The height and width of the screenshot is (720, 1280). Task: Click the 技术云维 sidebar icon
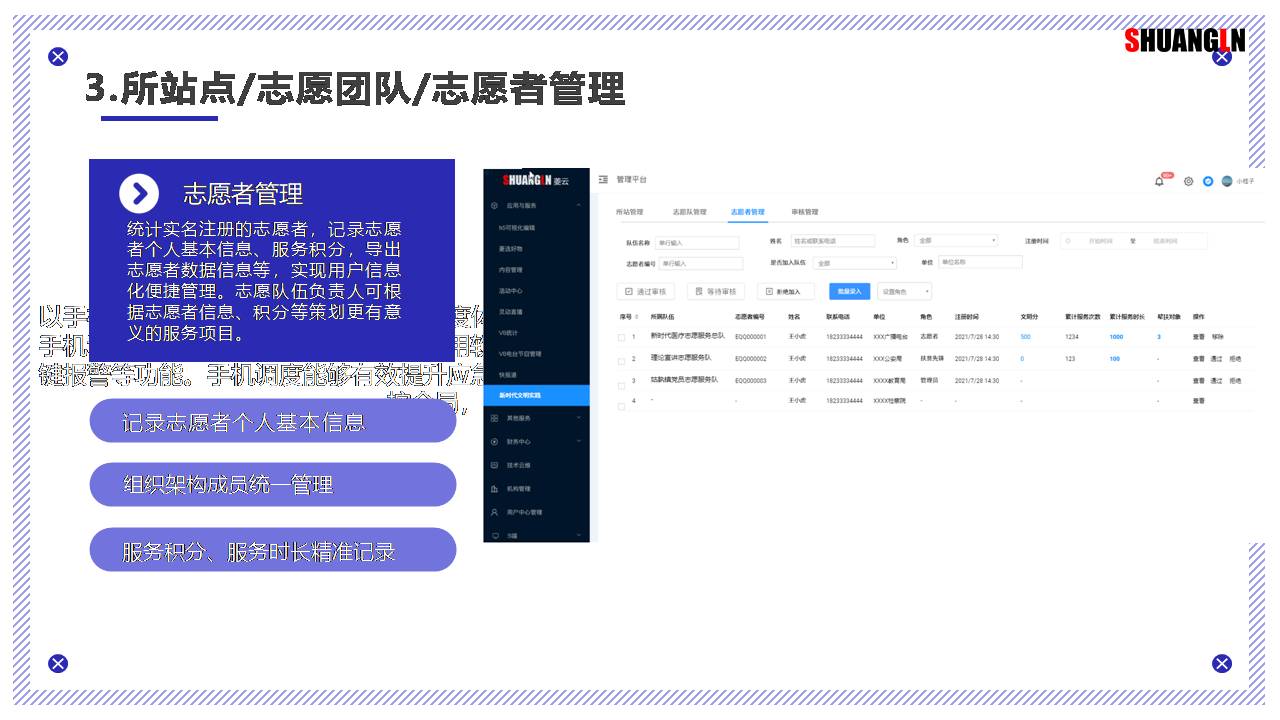click(x=495, y=465)
